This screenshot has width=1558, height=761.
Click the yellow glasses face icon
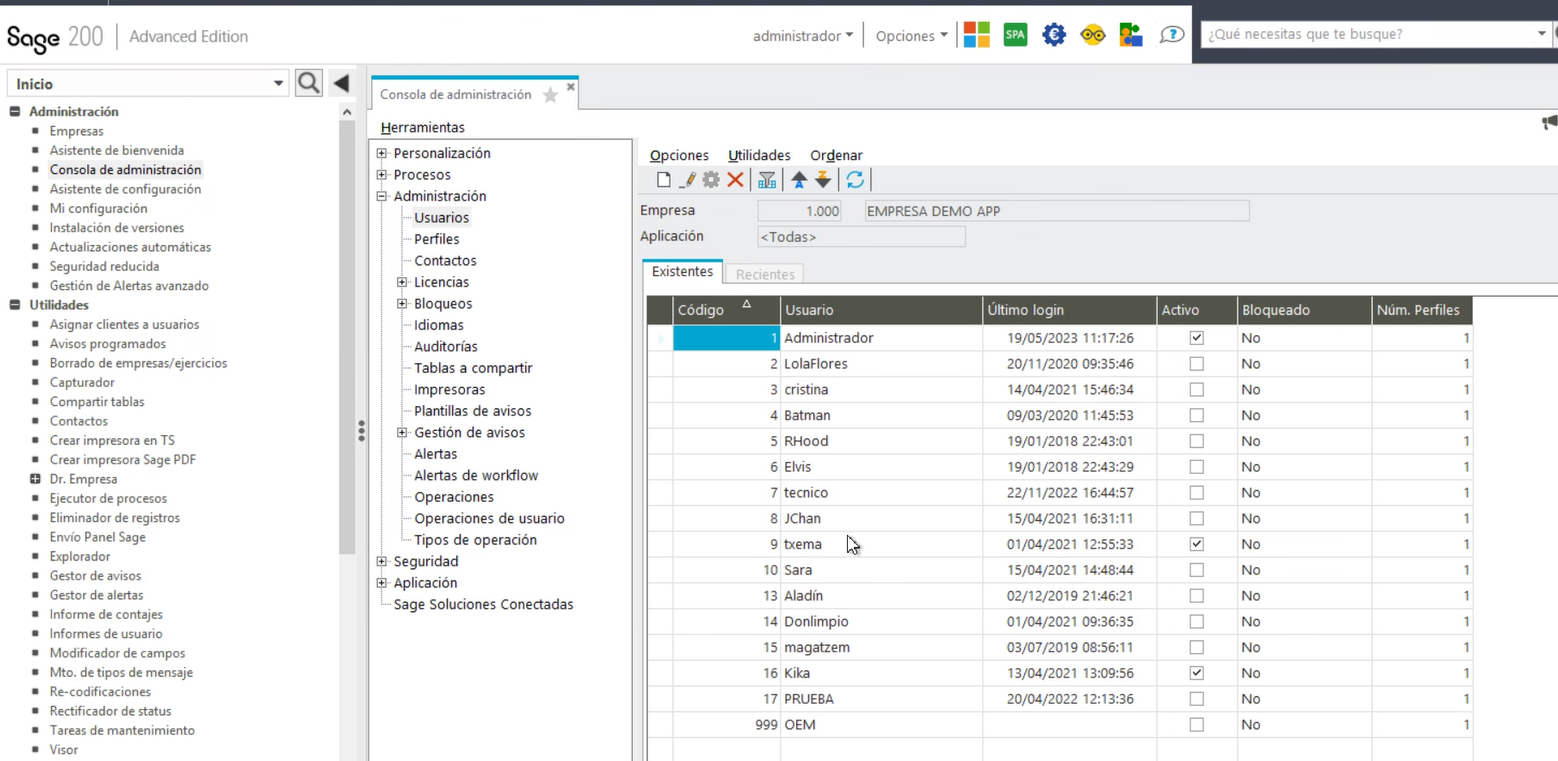coord(1093,35)
